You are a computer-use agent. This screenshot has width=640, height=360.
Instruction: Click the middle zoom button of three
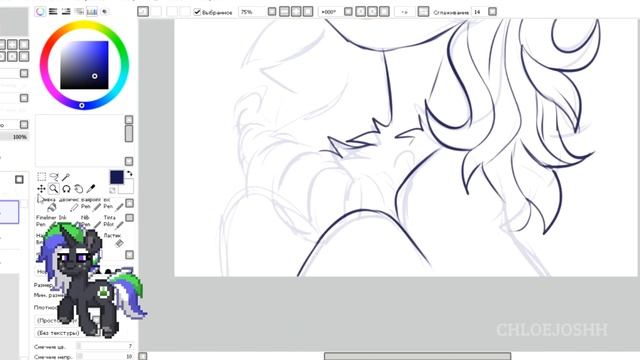(296, 12)
